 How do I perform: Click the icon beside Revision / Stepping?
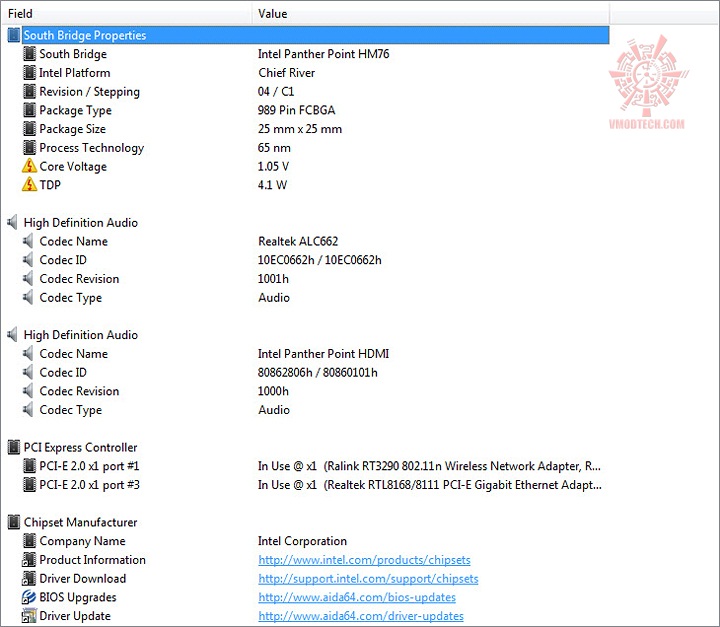[29, 91]
